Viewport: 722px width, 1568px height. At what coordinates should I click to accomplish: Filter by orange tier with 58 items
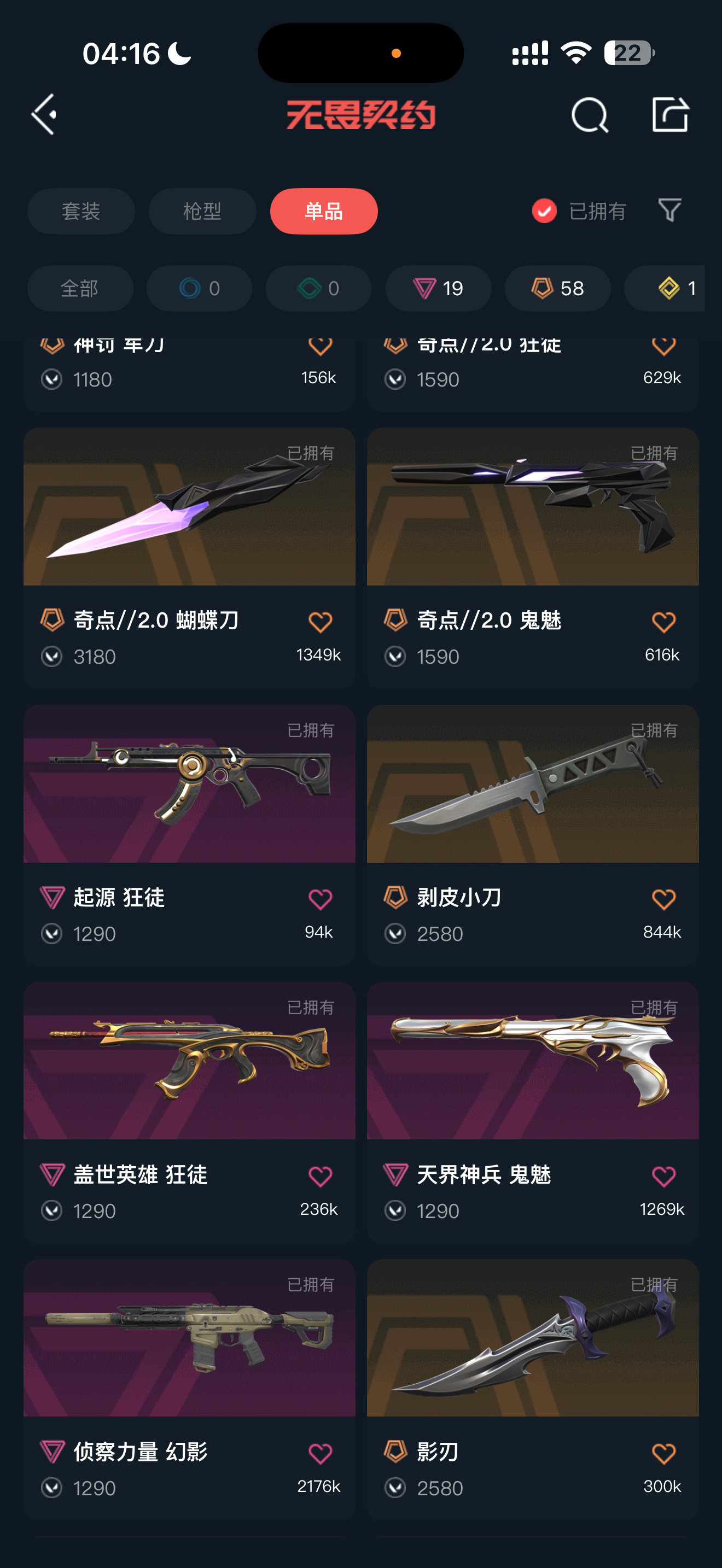(557, 288)
